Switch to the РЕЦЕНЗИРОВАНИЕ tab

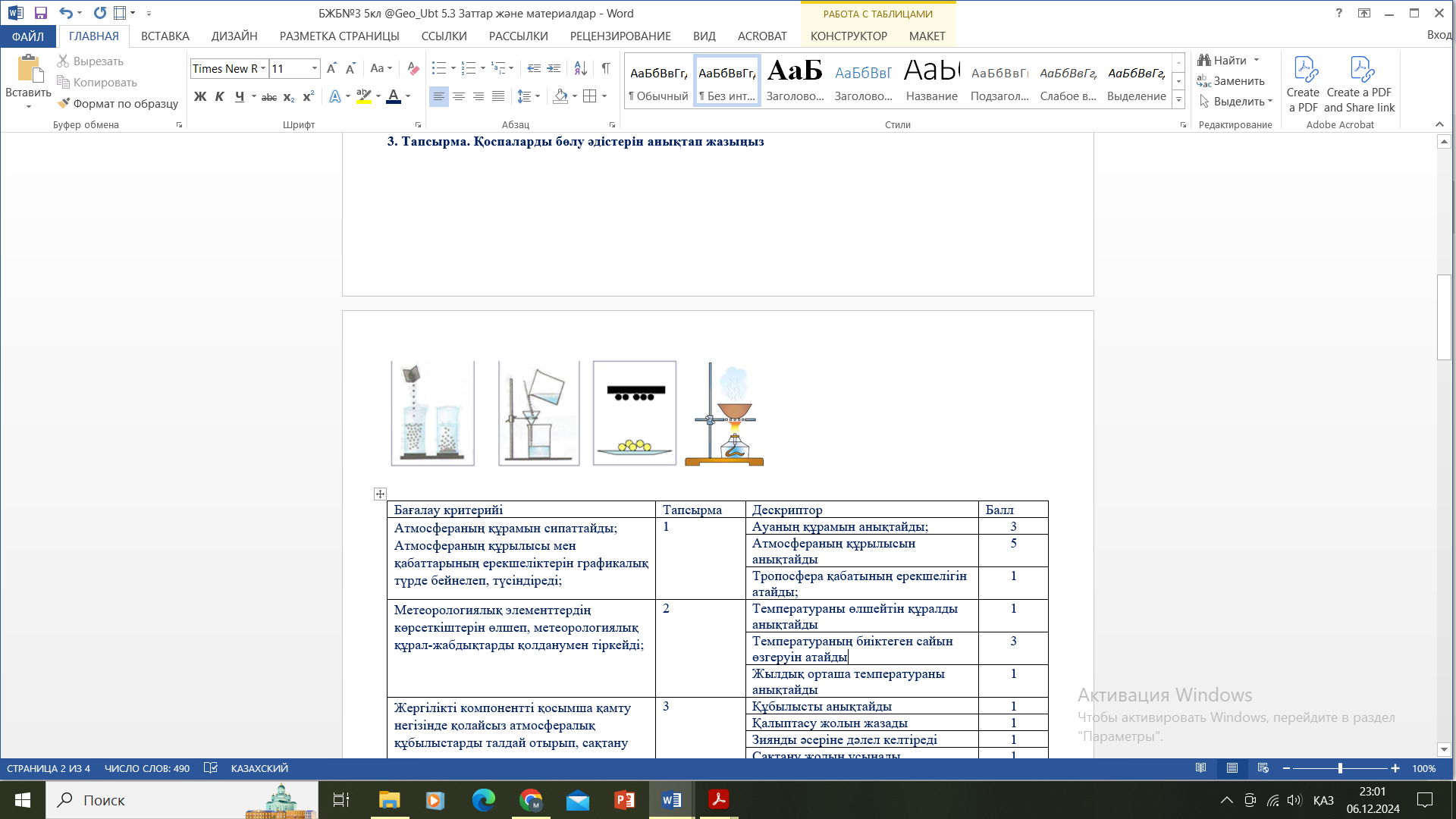[x=620, y=36]
